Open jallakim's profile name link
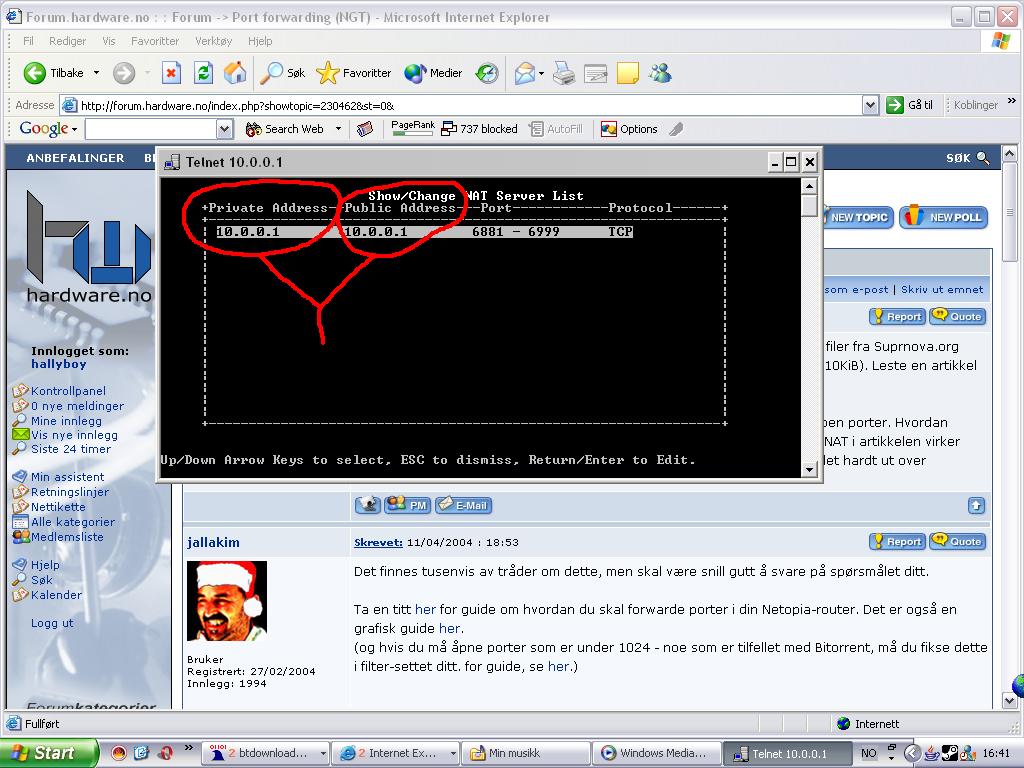 click(x=213, y=542)
